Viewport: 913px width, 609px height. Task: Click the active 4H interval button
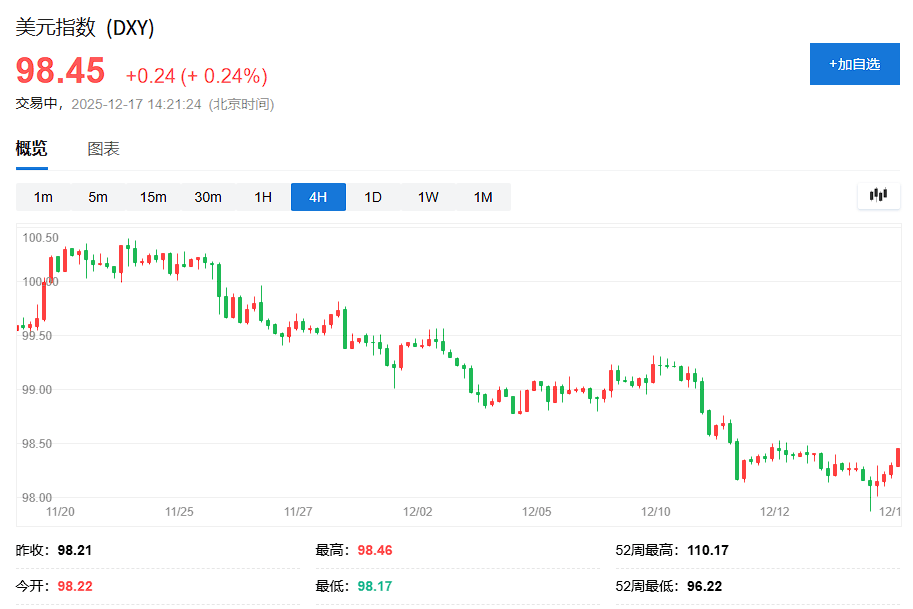[318, 197]
